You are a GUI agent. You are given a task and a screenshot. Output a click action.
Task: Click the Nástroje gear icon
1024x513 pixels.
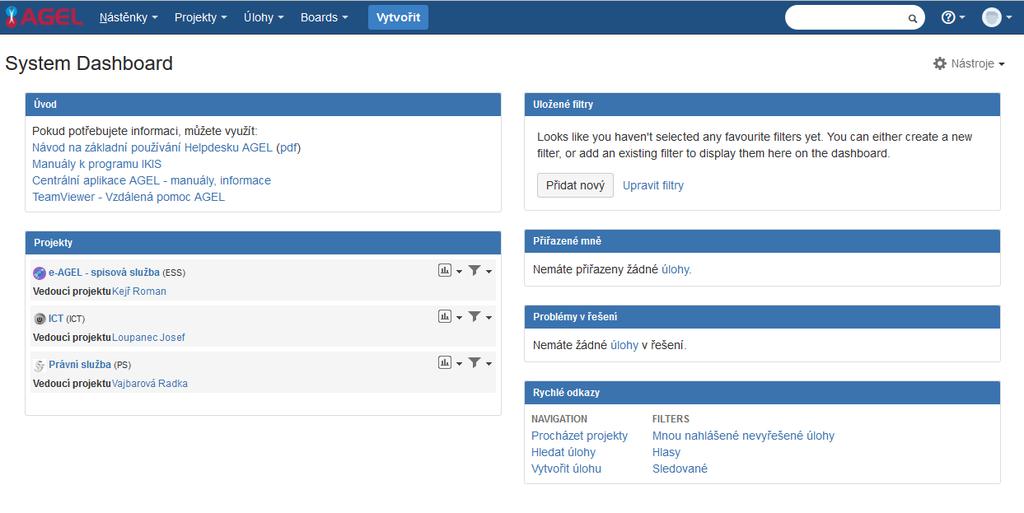point(940,63)
